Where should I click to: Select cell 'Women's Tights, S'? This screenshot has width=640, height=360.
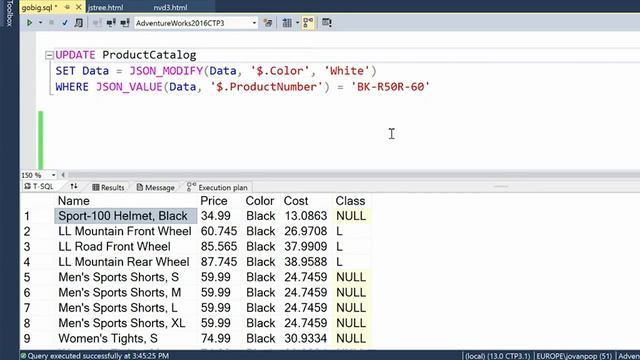pos(126,338)
